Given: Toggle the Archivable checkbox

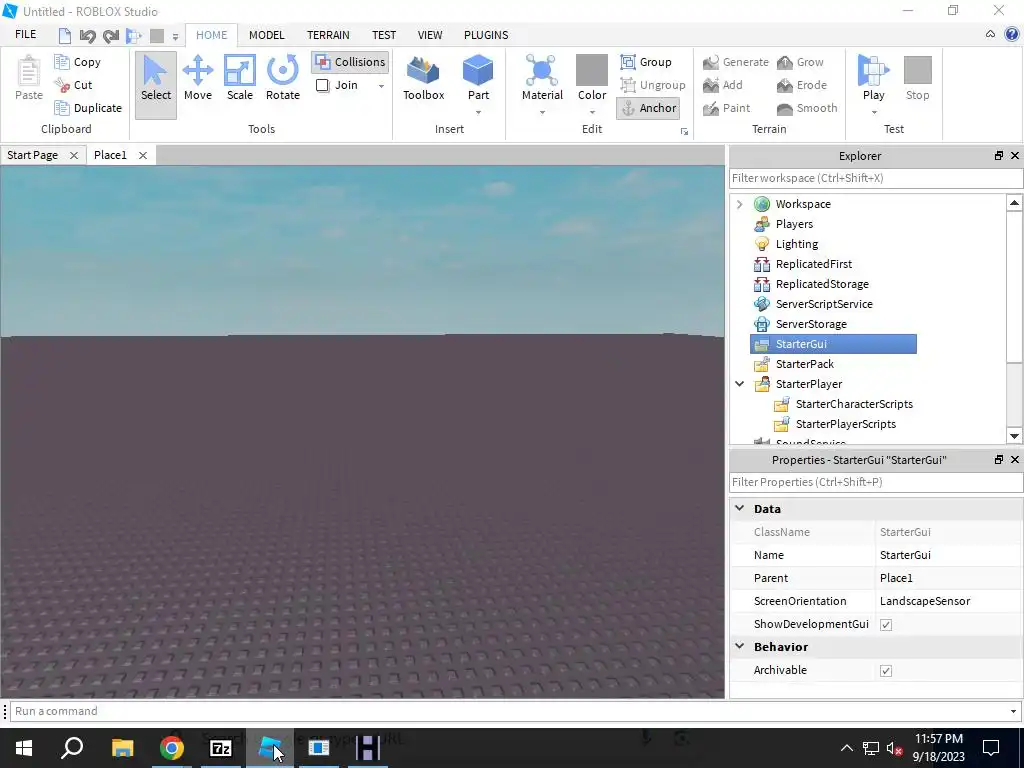Looking at the screenshot, I should 886,671.
